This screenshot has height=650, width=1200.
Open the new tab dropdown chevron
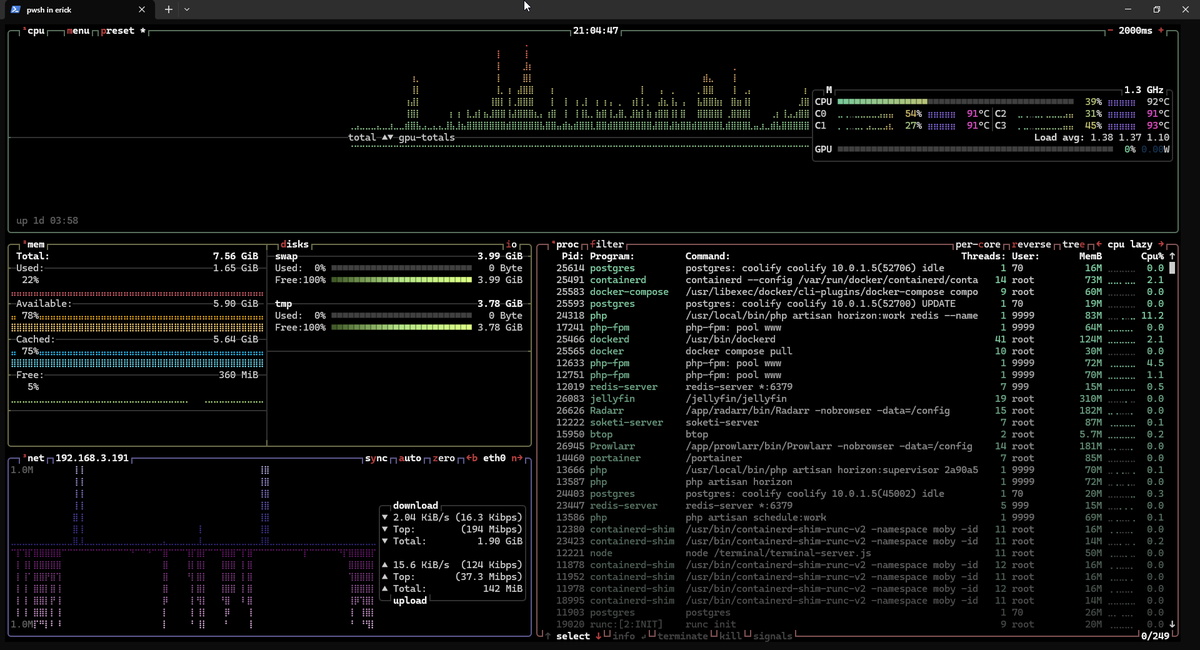coord(187,9)
